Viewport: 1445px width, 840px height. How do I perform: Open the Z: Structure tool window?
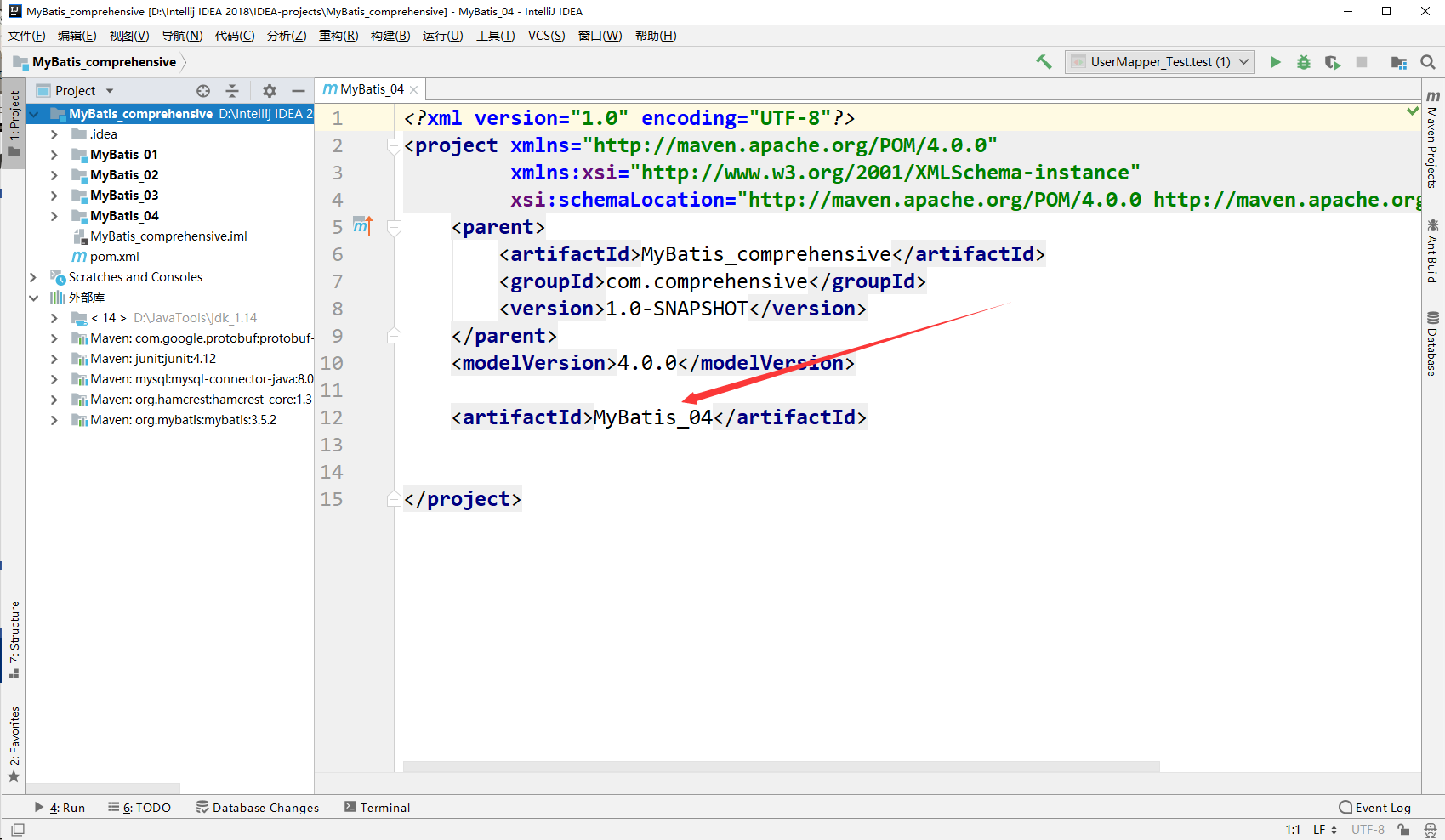pyautogui.click(x=14, y=640)
